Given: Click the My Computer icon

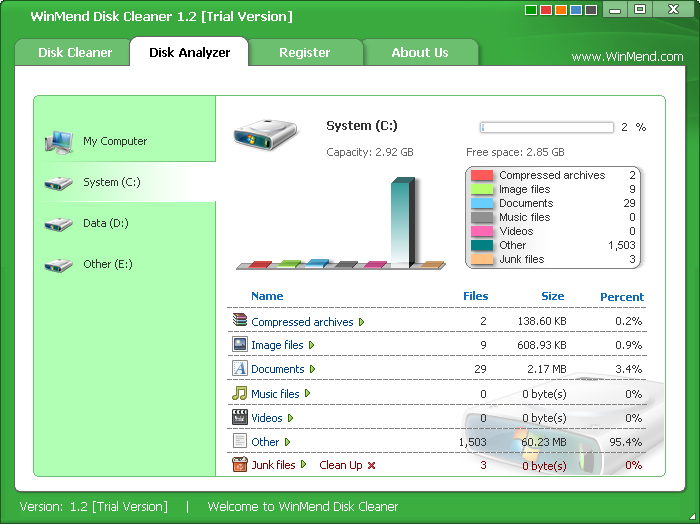Looking at the screenshot, I should point(58,142).
